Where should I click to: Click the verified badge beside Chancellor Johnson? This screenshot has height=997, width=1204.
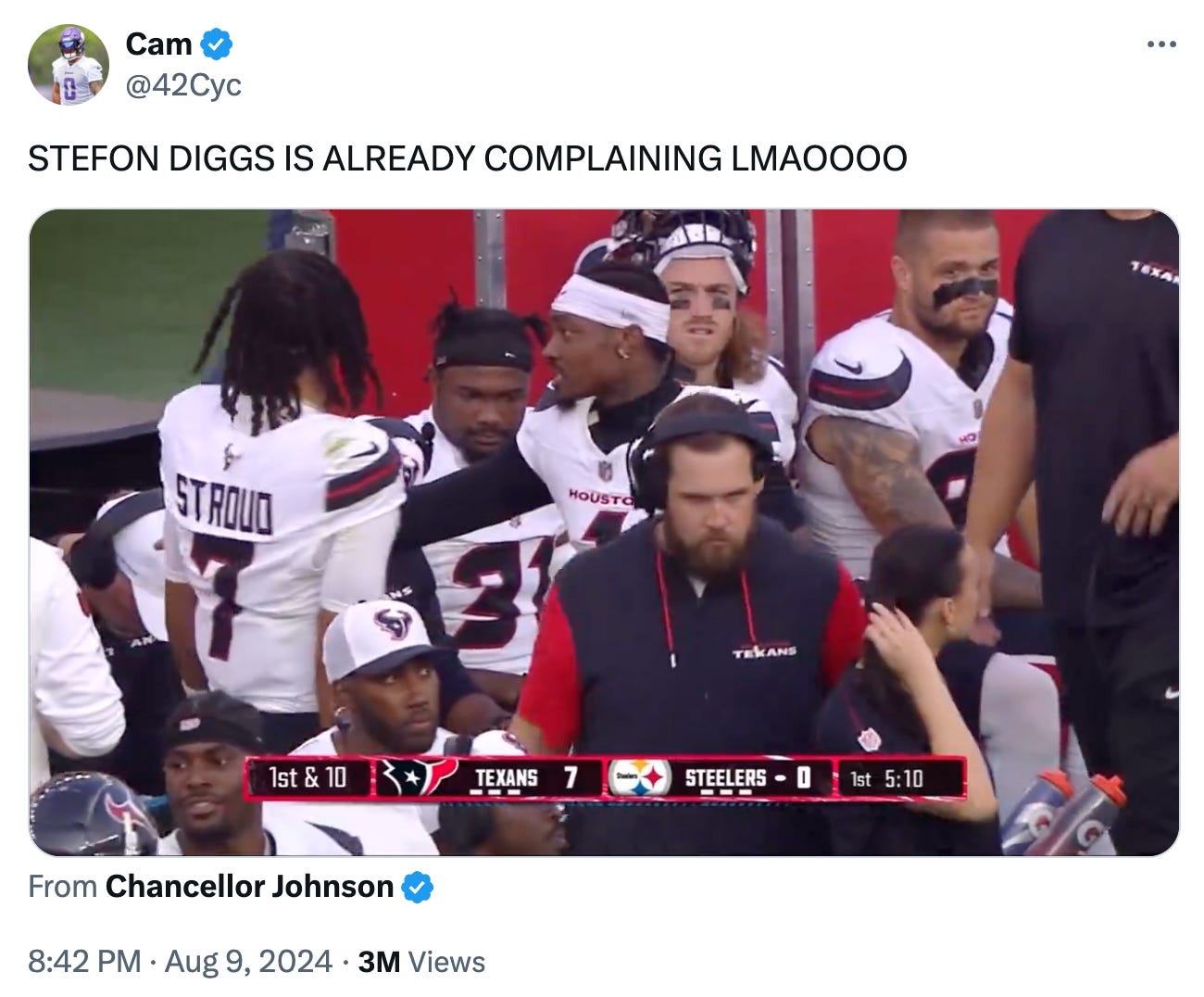418,888
